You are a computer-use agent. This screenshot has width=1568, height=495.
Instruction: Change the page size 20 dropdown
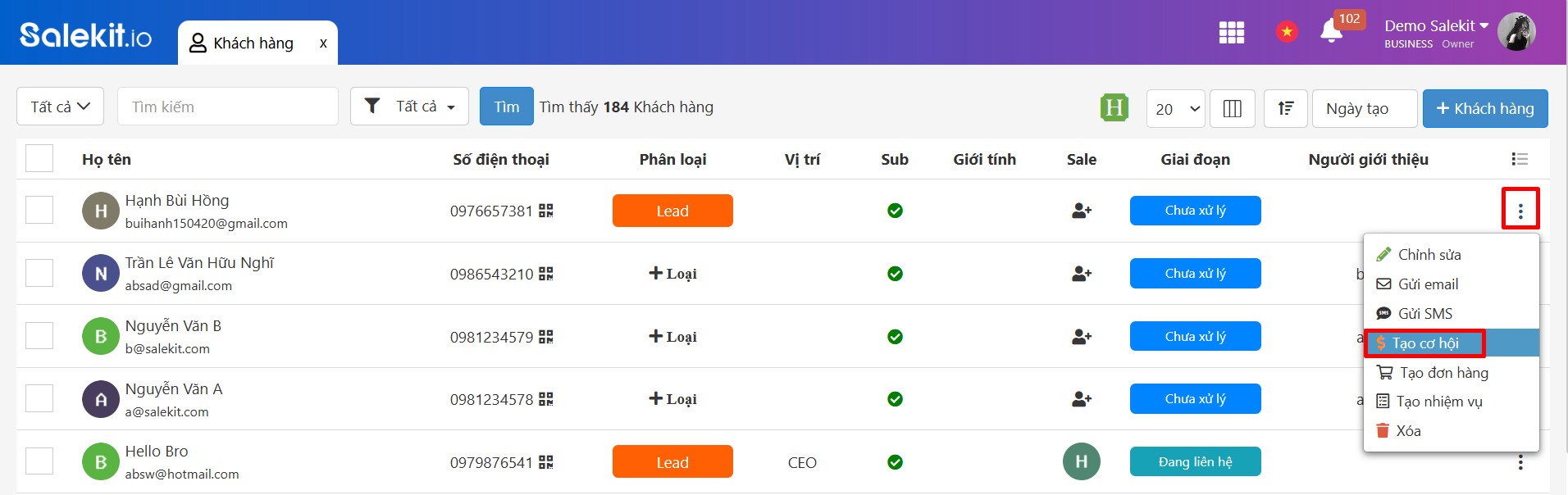[x=1175, y=109]
